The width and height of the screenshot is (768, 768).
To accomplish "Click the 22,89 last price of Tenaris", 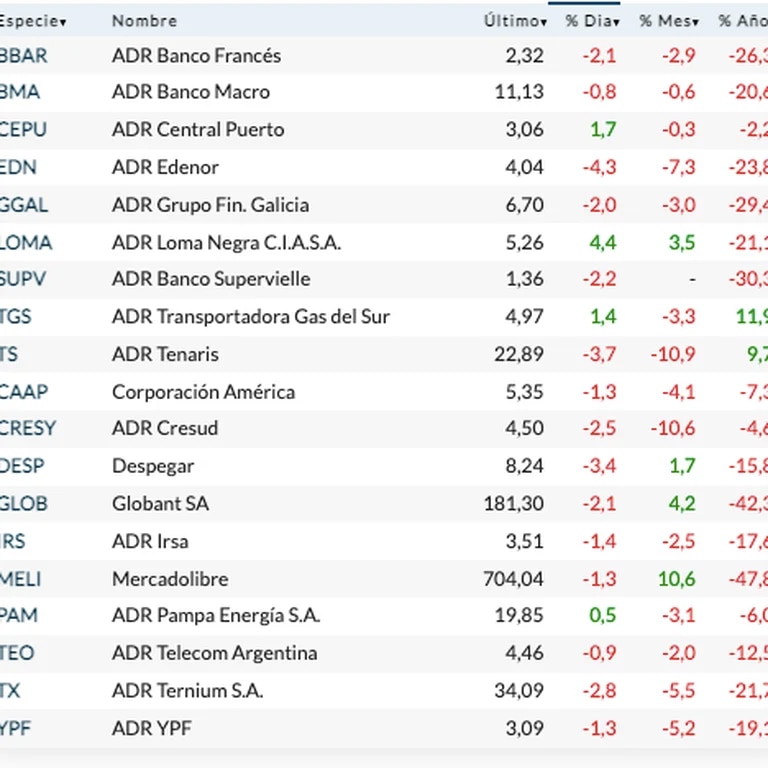I will pos(519,355).
